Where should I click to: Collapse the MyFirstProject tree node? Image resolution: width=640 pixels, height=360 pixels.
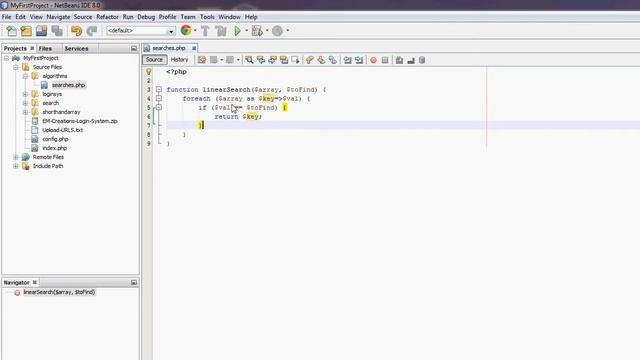click(x=7, y=58)
